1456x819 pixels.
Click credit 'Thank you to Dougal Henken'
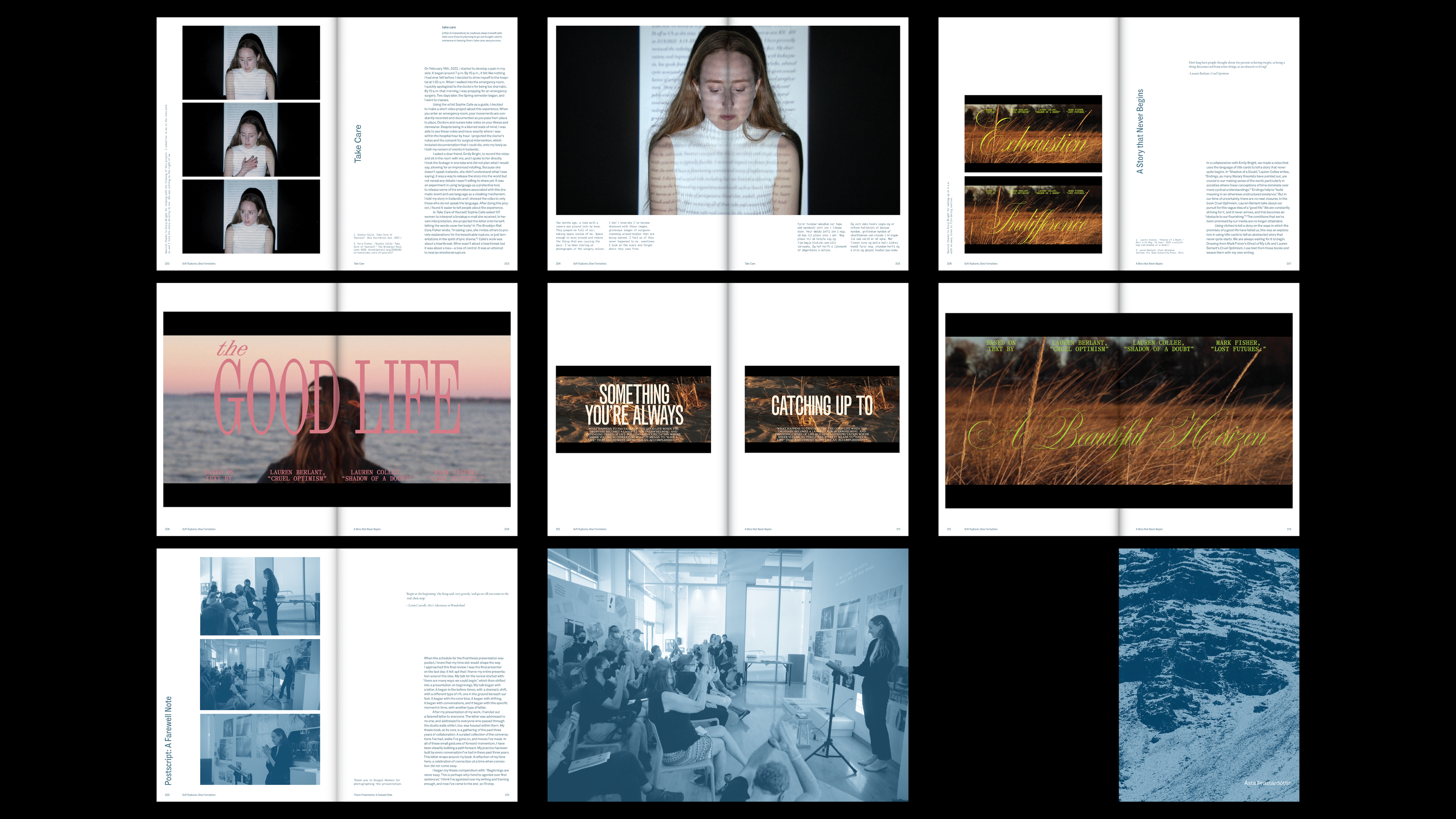pos(378,782)
